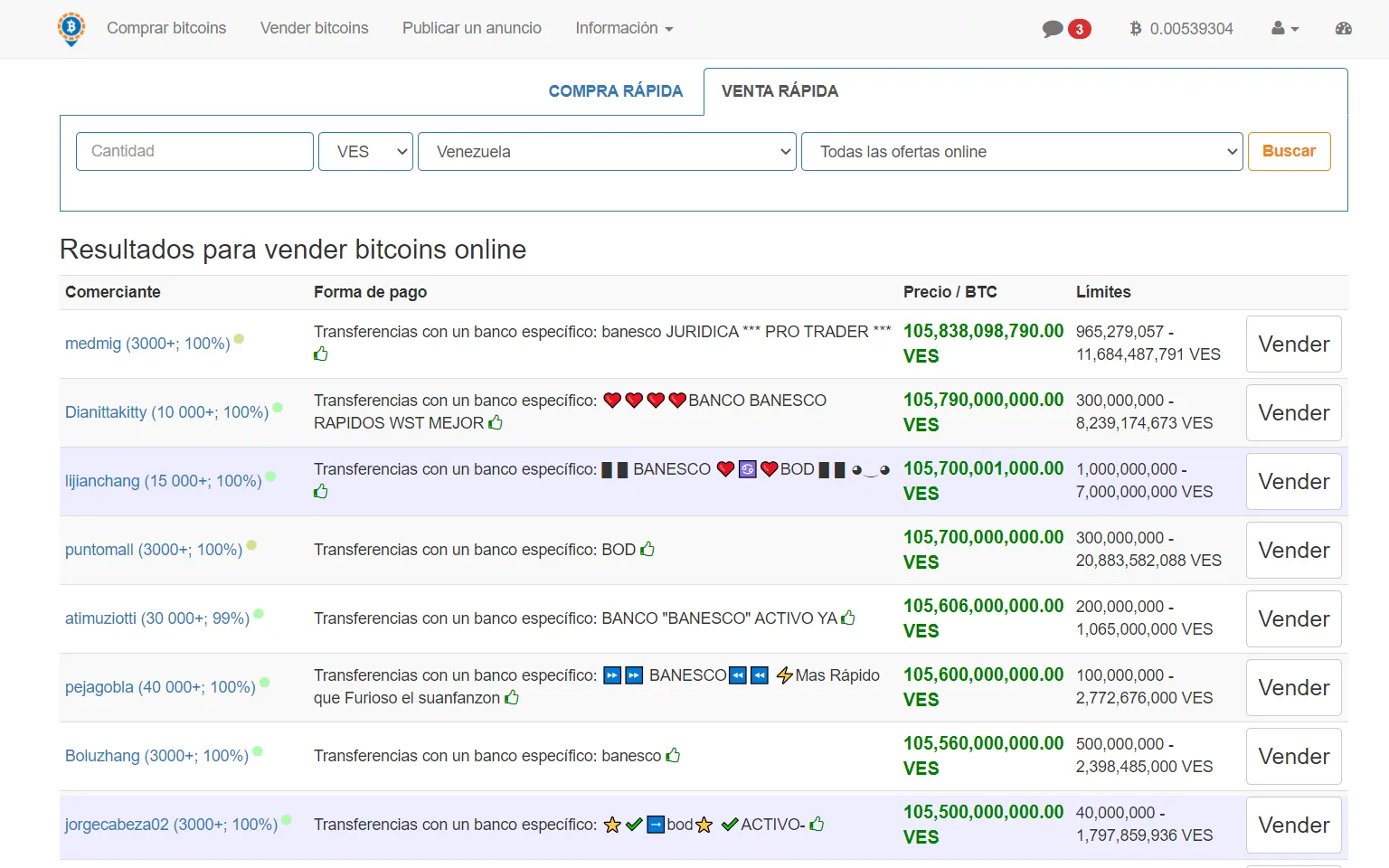The width and height of the screenshot is (1389, 868).
Task: Click the bitcoin wallet balance 0.00539304
Action: (x=1181, y=29)
